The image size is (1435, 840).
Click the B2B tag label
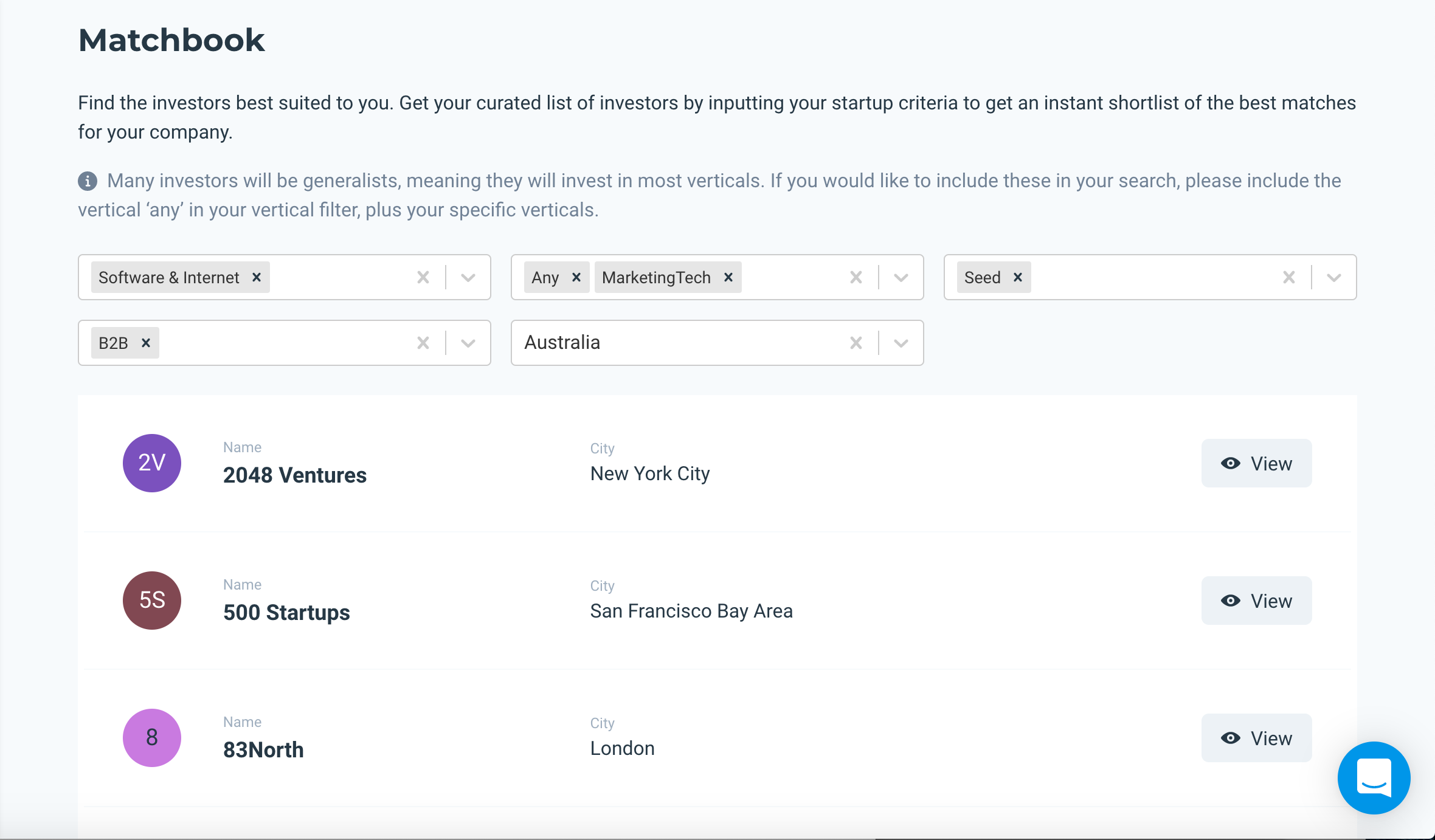113,343
